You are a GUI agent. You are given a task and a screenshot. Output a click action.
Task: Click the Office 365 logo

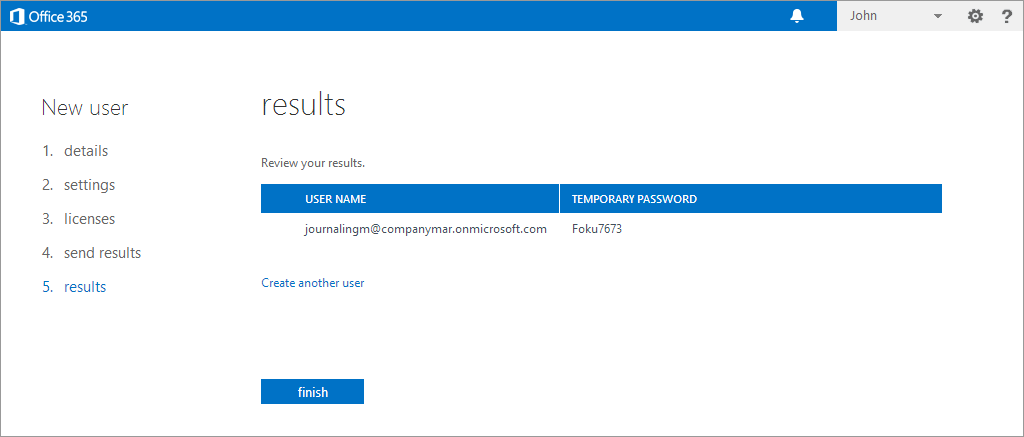point(49,16)
